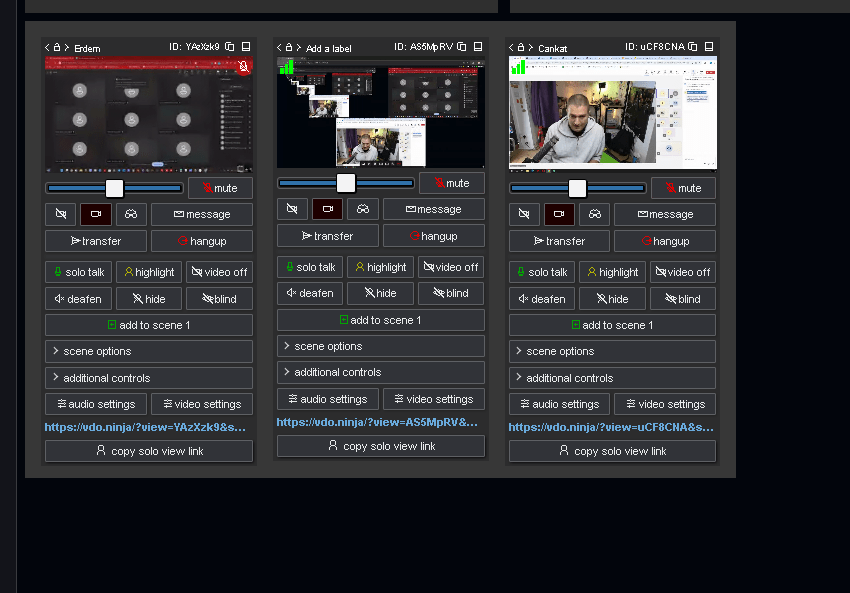The height and width of the screenshot is (593, 850).
Task: Add Cankat to scene 1
Action: pyautogui.click(x=613, y=325)
